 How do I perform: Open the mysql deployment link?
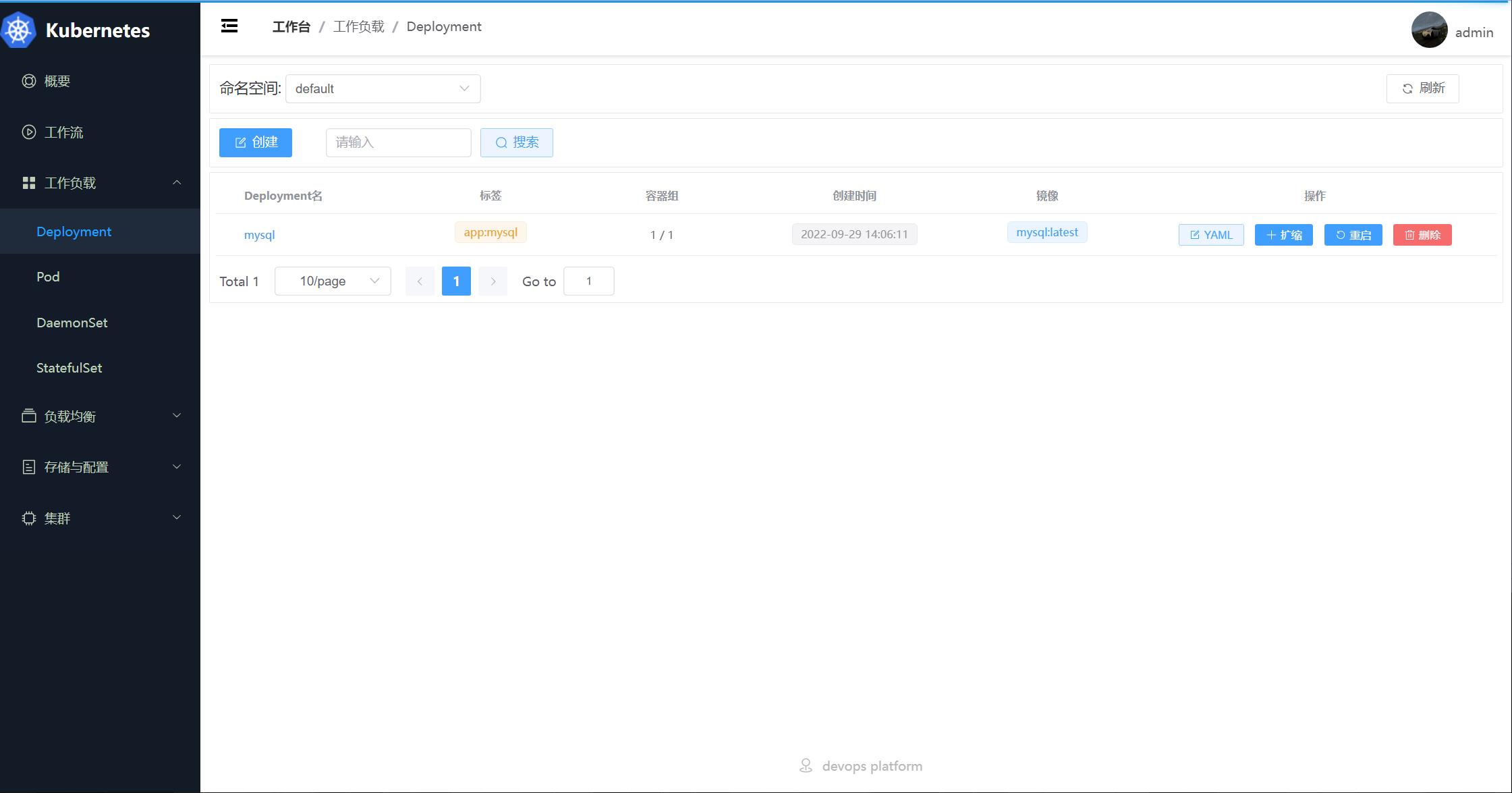tap(259, 235)
